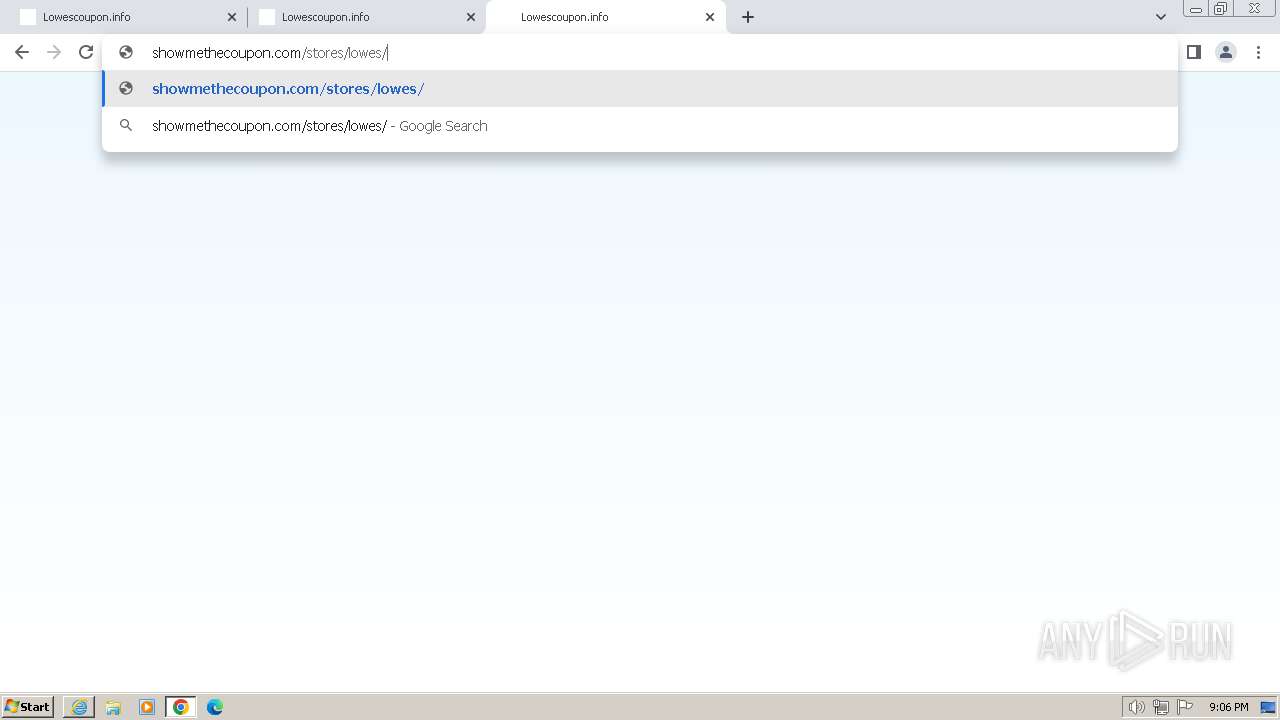The width and height of the screenshot is (1280, 720).
Task: Open the Windows Start menu
Action: point(28,707)
